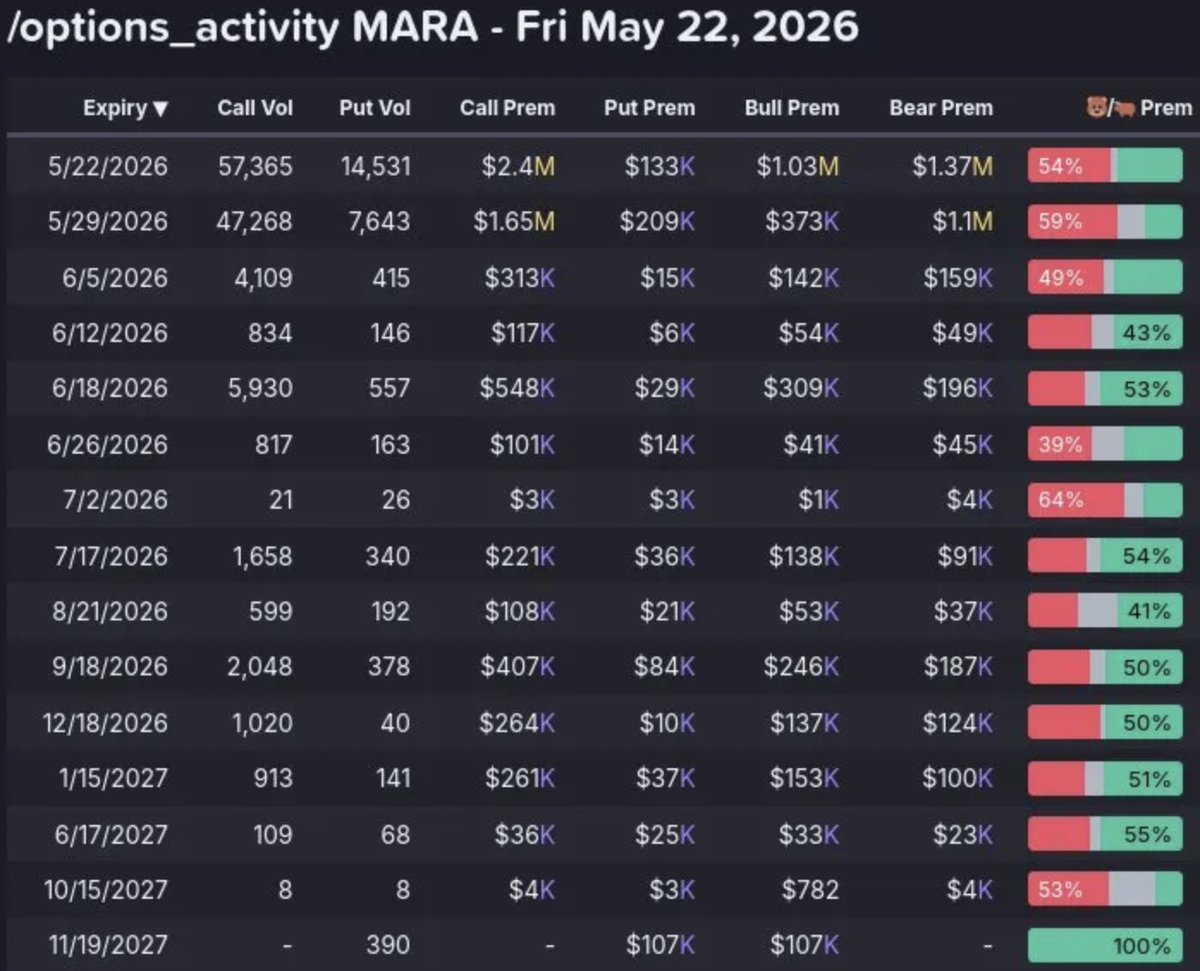
Task: Click bear premium value $196K
Action: pyautogui.click(x=958, y=388)
